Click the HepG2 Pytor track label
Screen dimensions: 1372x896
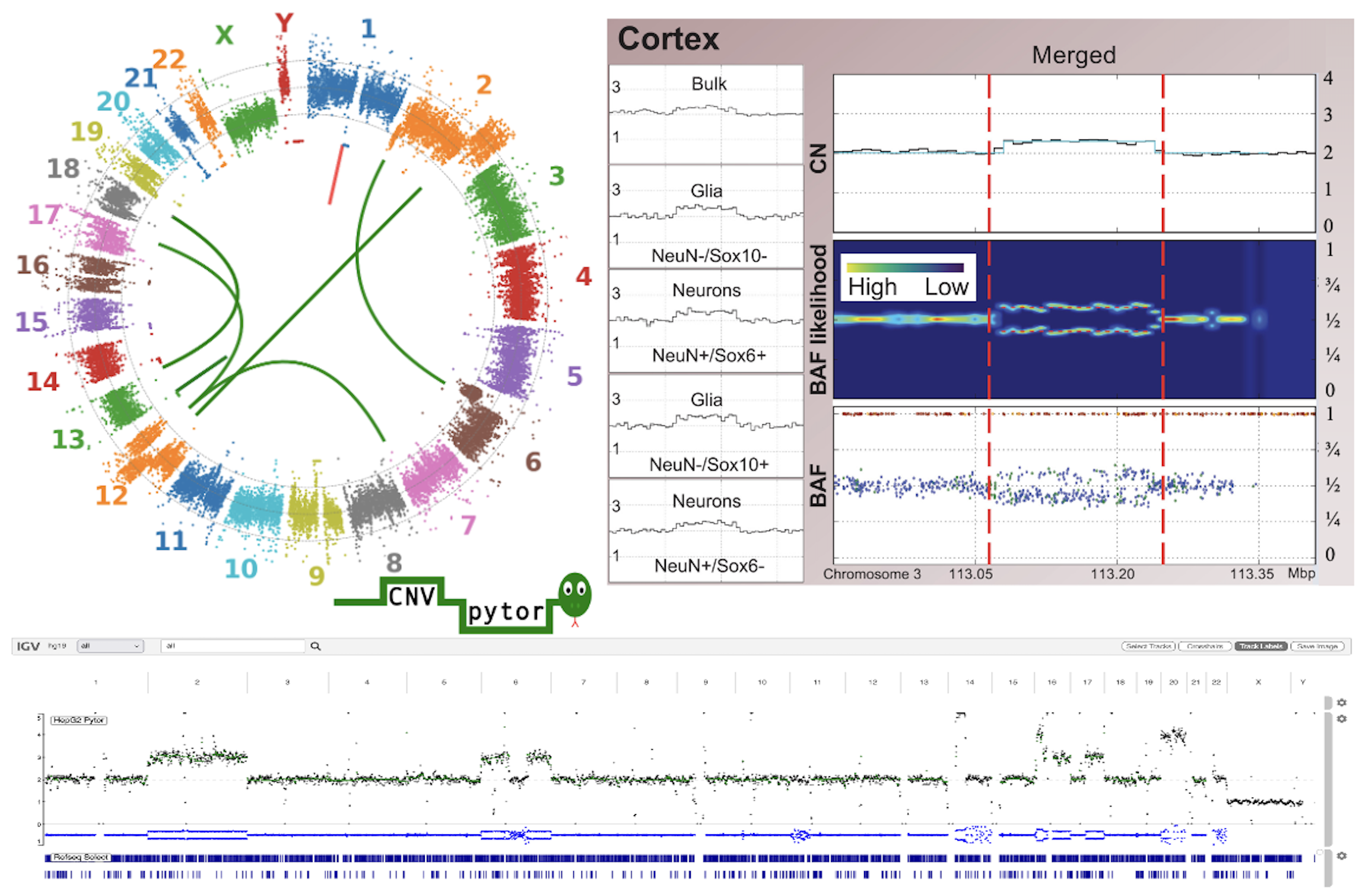78,720
